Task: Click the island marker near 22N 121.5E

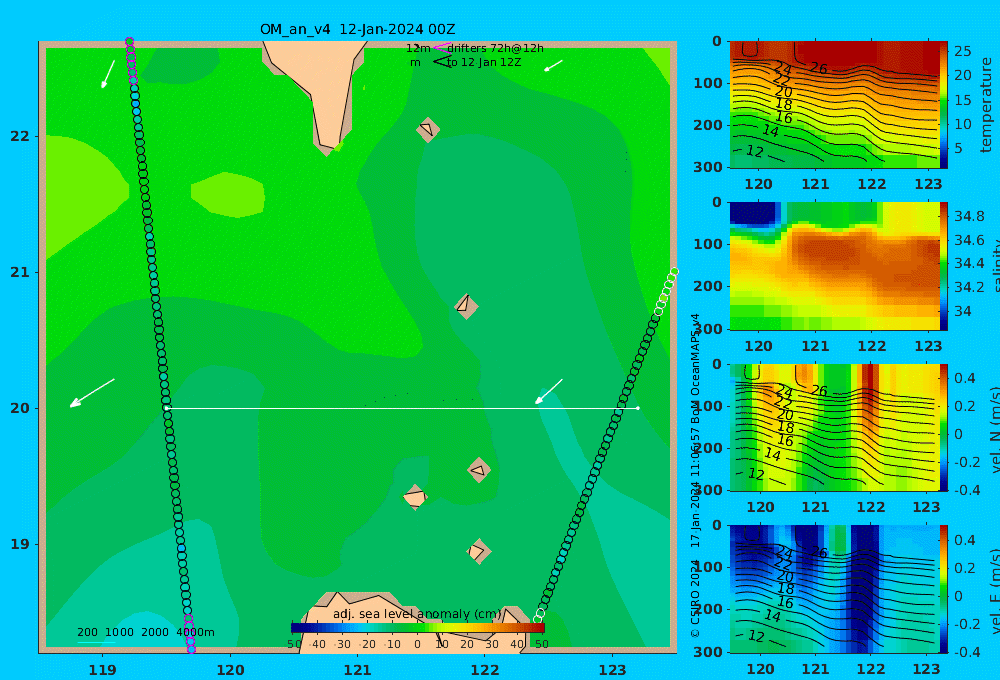Action: coord(427,129)
